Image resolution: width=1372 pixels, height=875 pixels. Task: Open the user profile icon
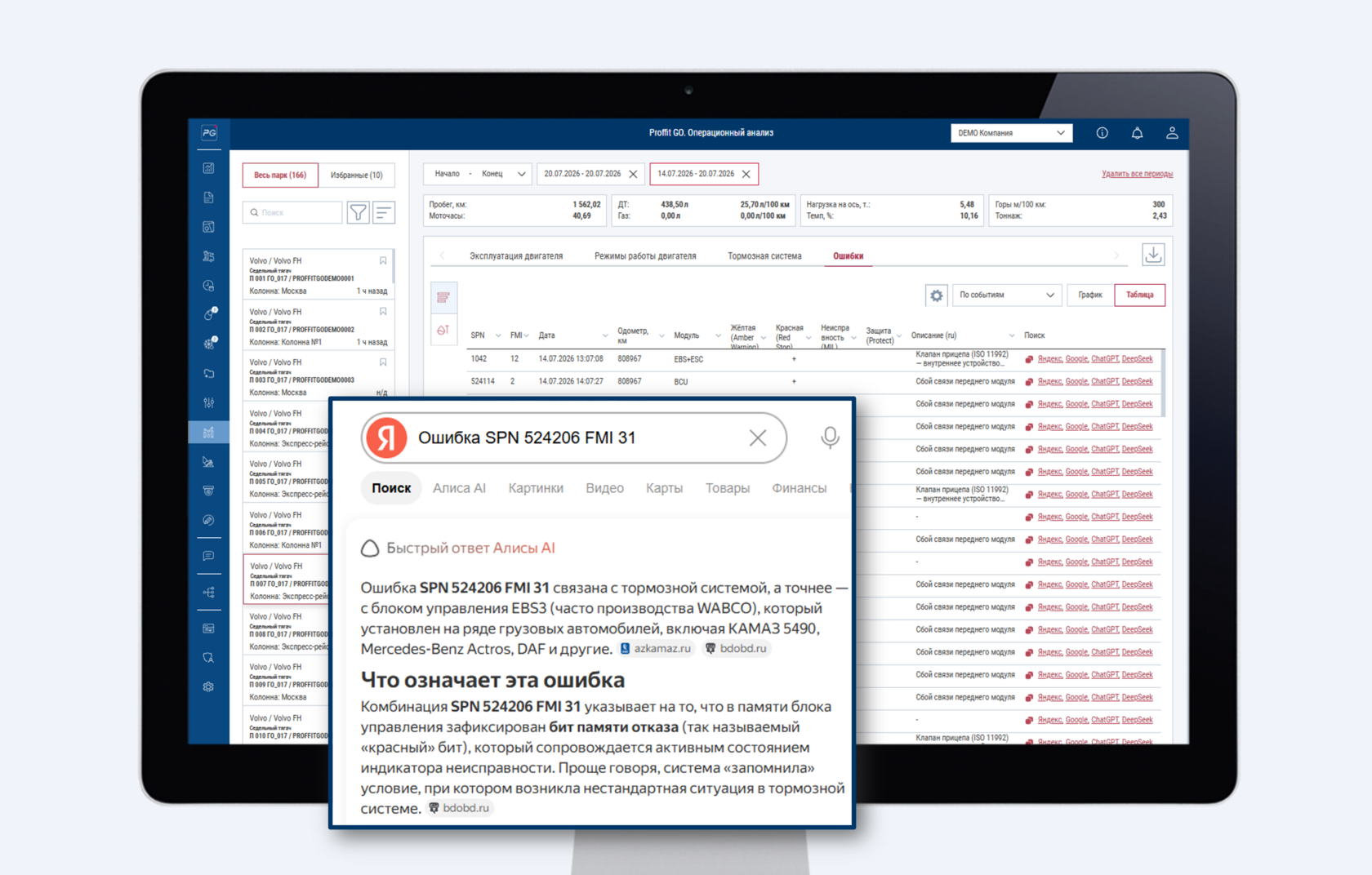click(1172, 133)
